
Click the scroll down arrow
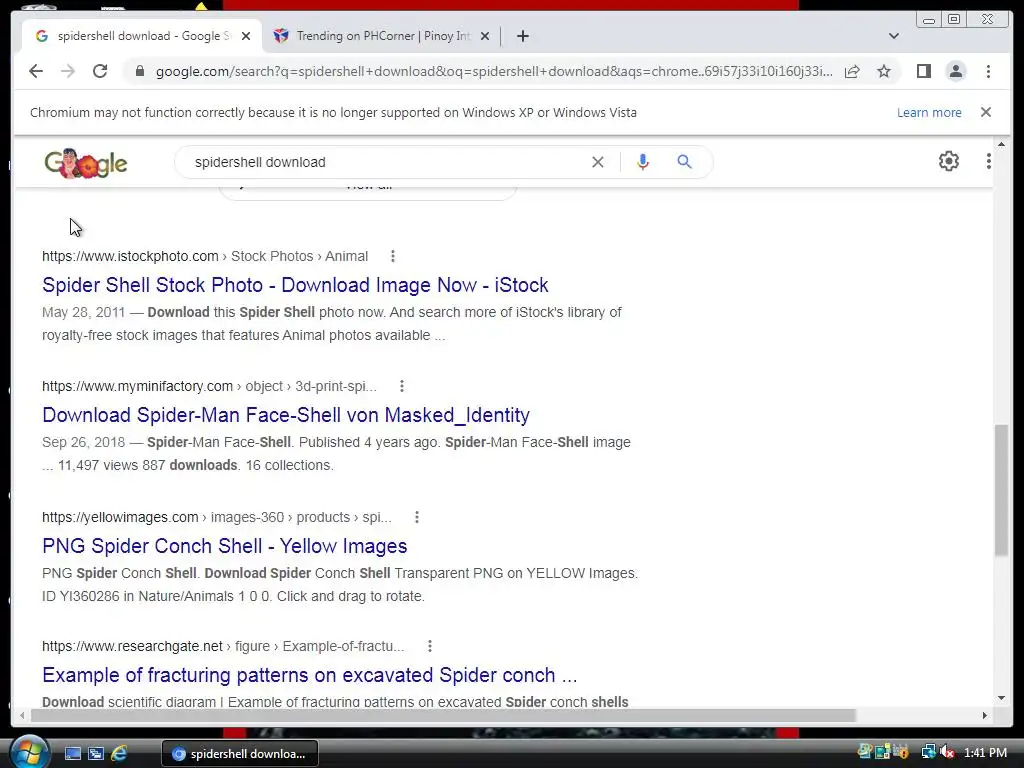click(x=1002, y=698)
